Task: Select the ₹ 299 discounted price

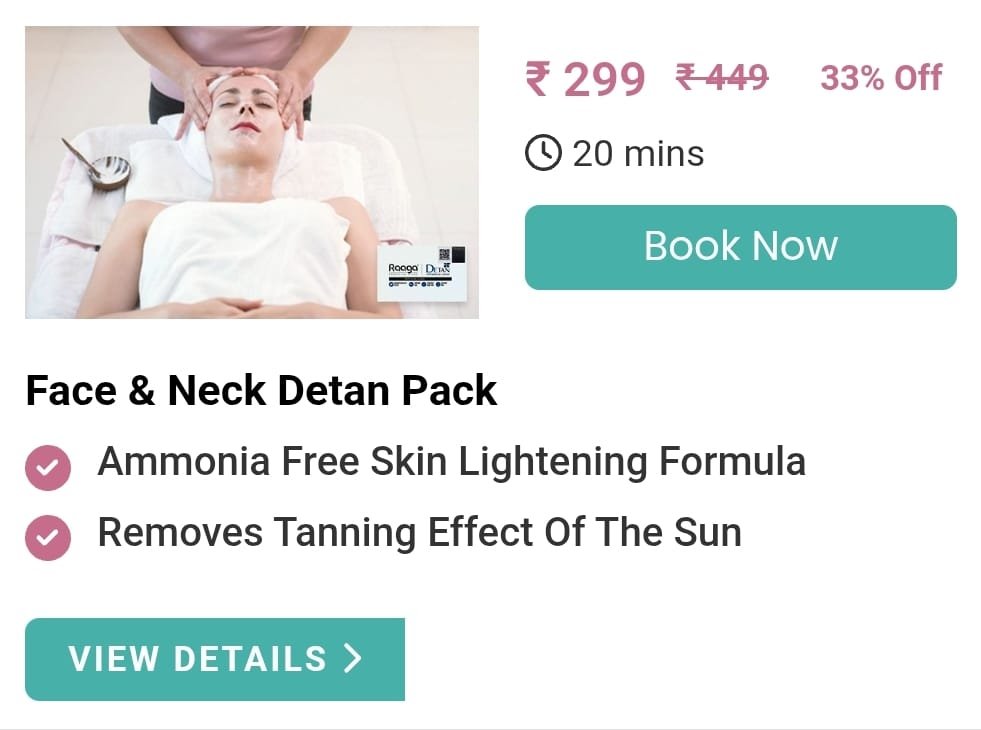Action: [585, 79]
